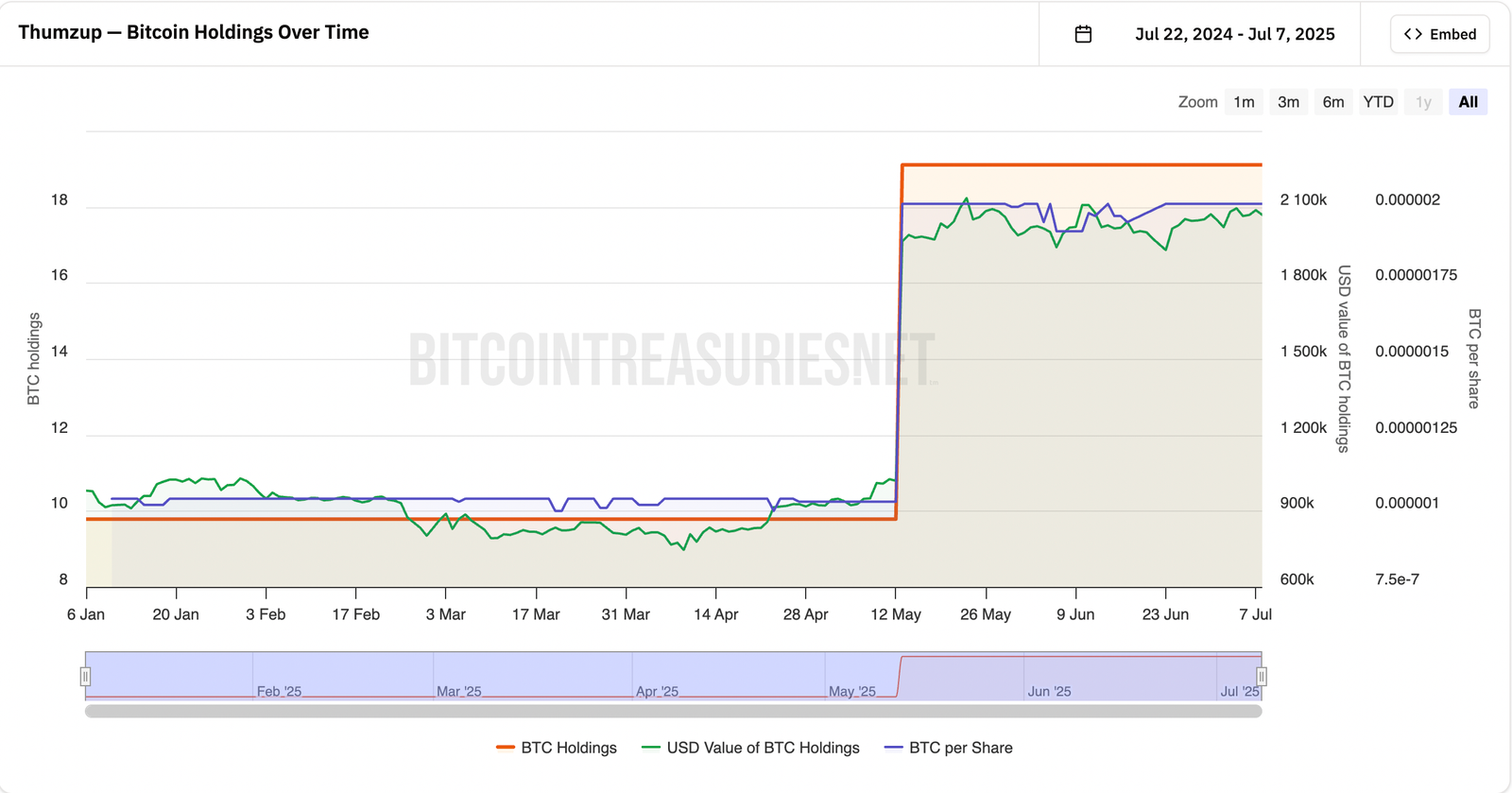Click the right navigator handle icon
Image resolution: width=1512 pixels, height=793 pixels.
click(x=1263, y=676)
